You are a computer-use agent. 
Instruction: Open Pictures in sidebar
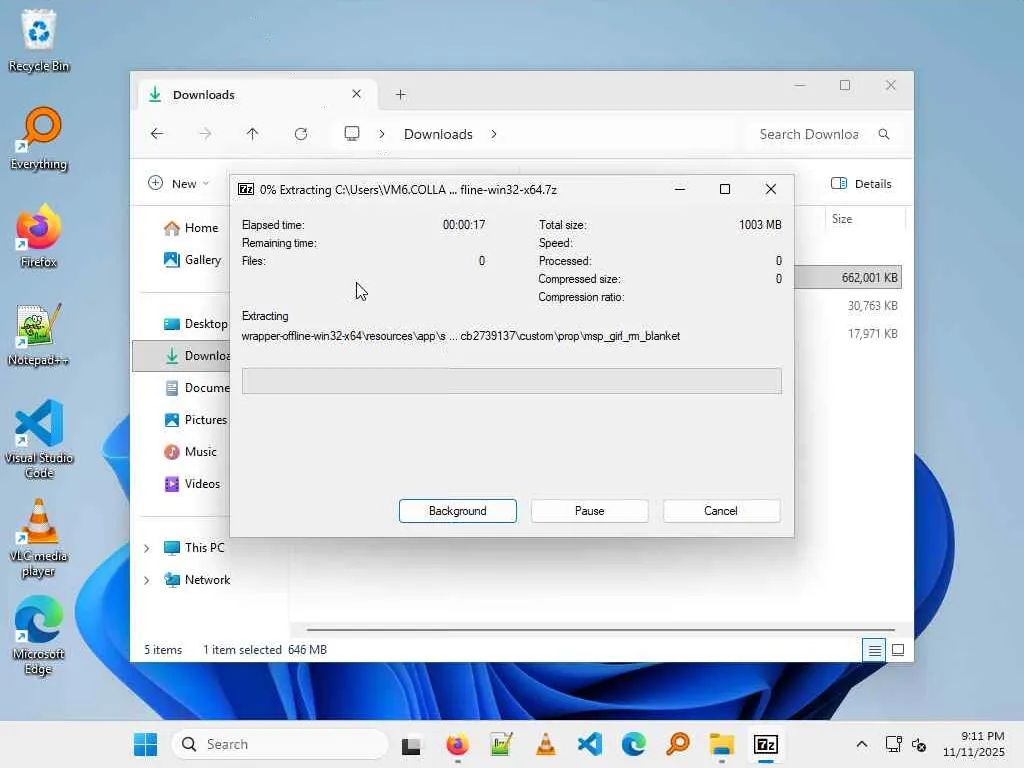pyautogui.click(x=195, y=420)
